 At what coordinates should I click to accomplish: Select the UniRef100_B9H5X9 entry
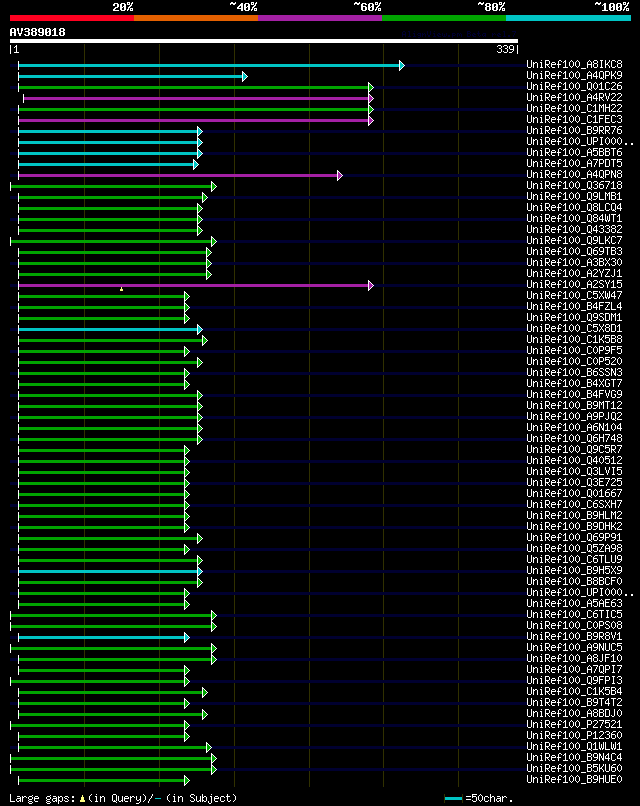pos(574,571)
